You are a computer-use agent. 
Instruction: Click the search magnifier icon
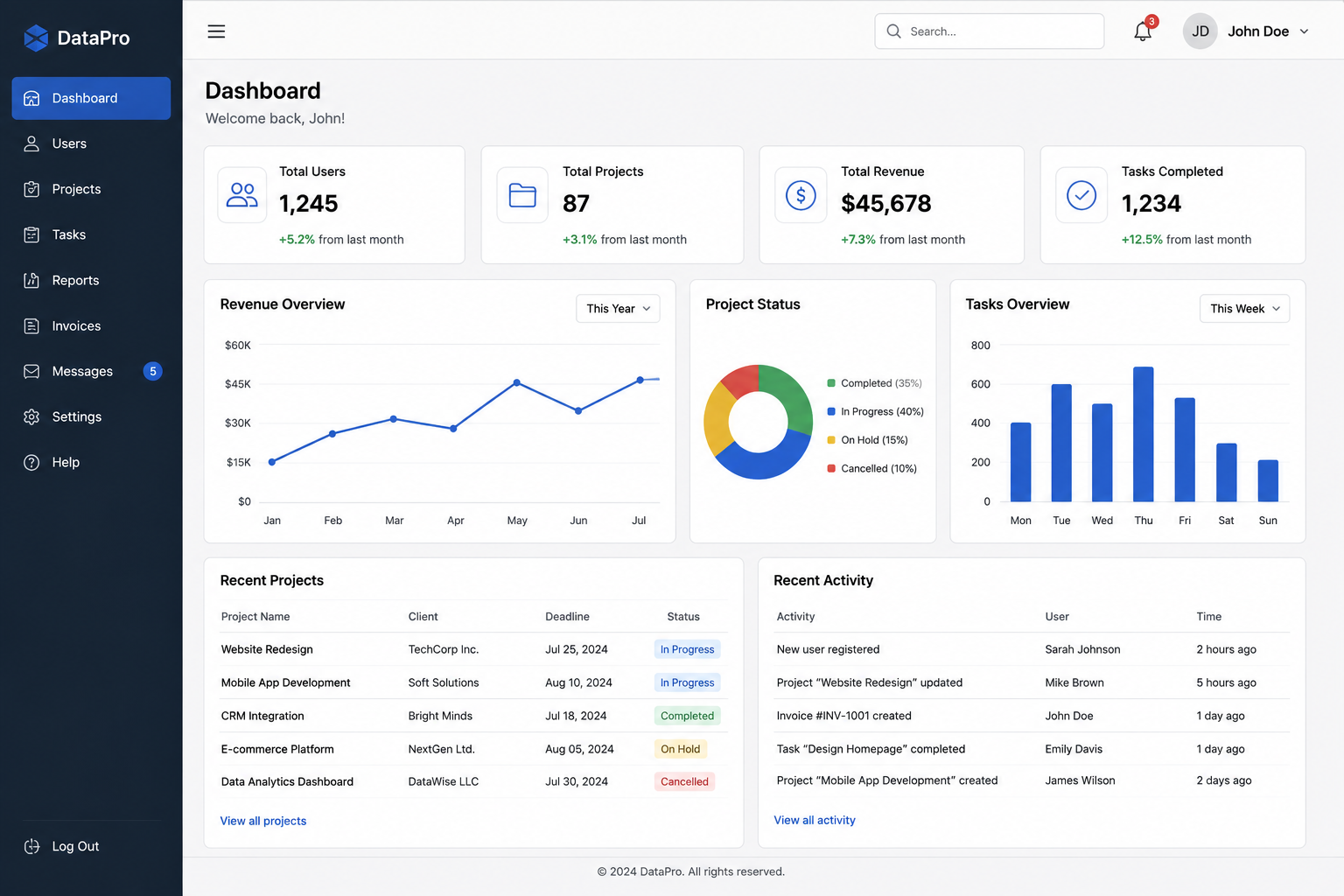[893, 31]
